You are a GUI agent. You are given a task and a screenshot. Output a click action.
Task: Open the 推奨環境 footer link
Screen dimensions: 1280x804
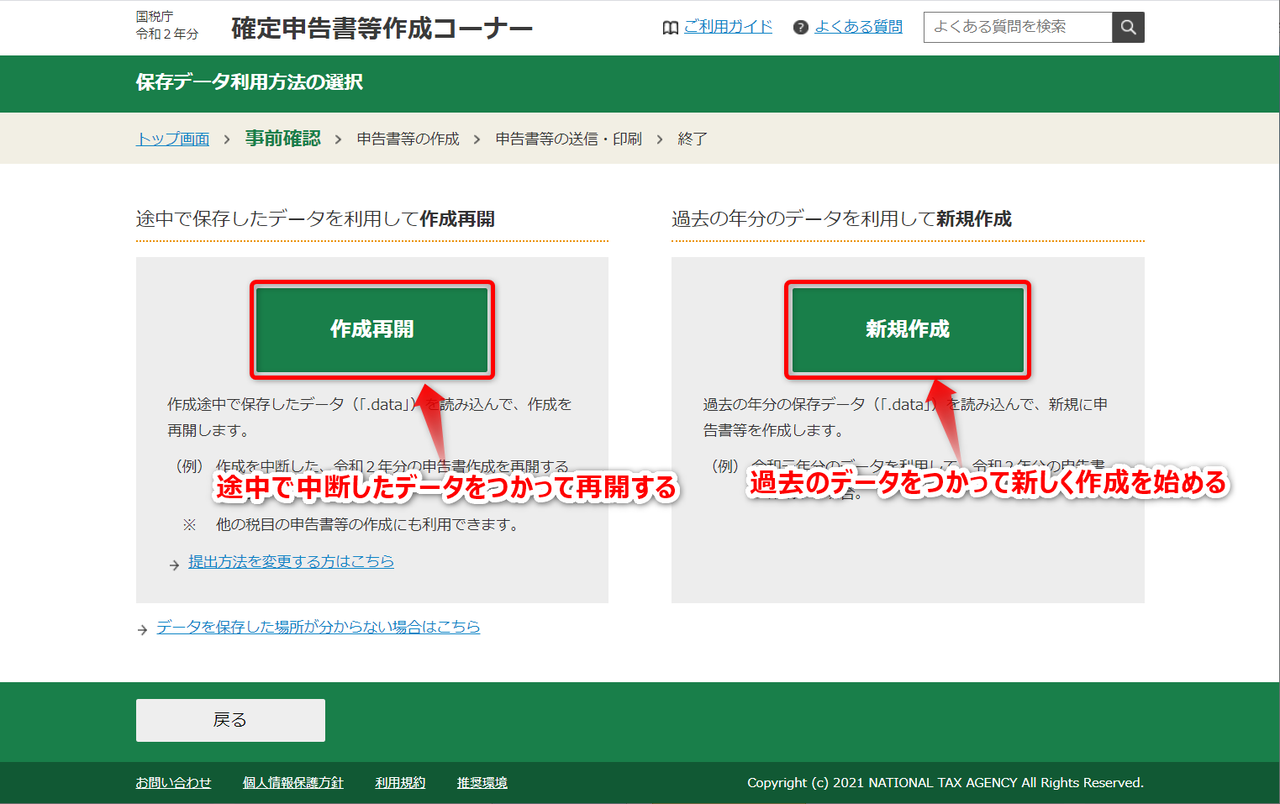click(482, 783)
